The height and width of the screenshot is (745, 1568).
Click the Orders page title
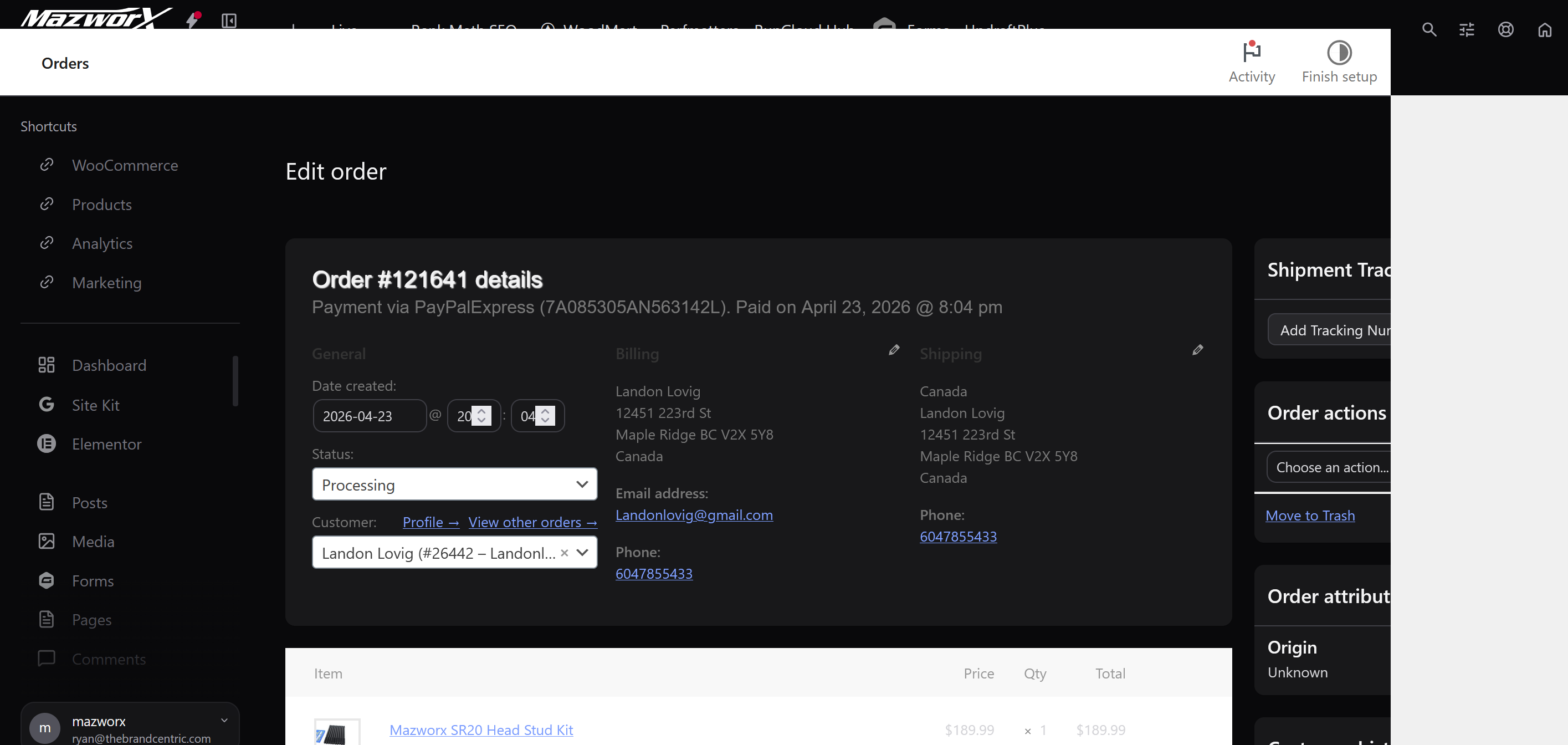coord(65,63)
